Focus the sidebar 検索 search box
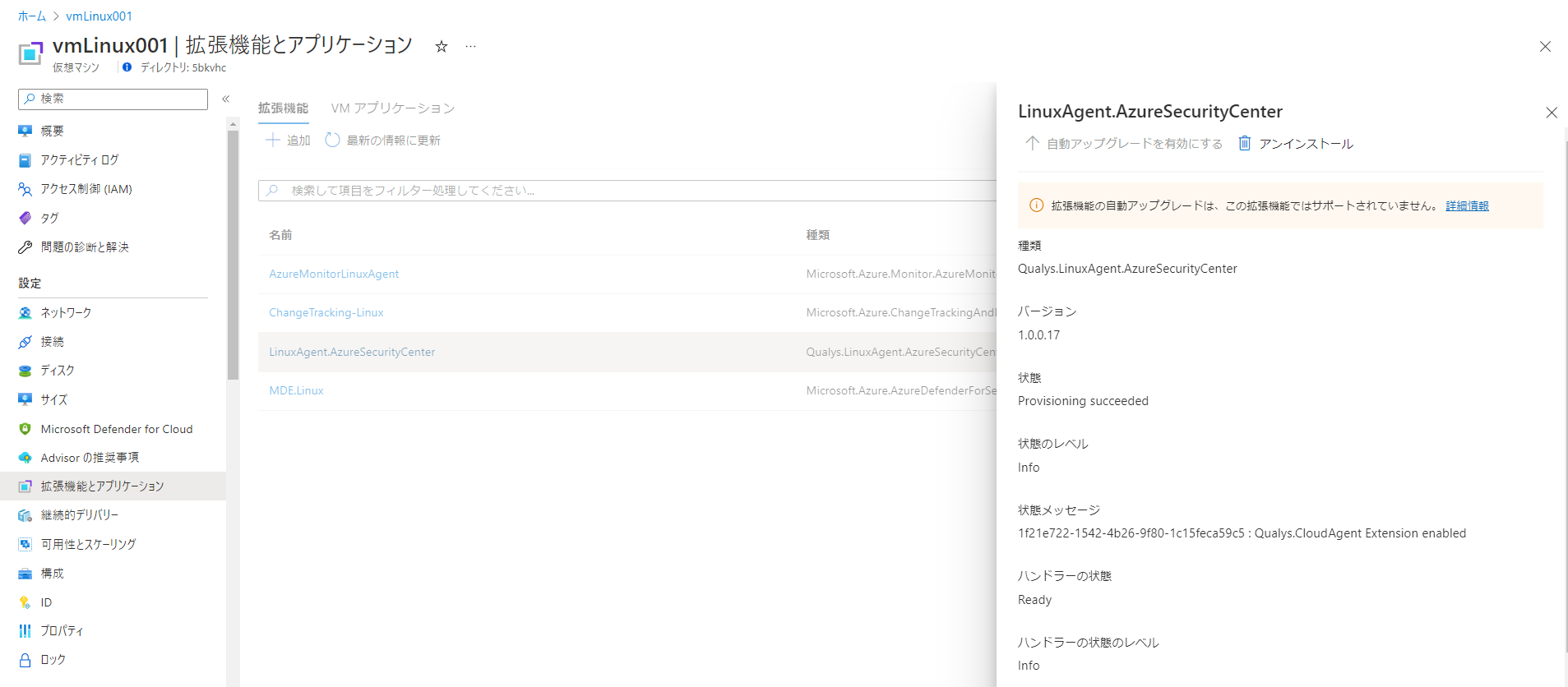 113,99
